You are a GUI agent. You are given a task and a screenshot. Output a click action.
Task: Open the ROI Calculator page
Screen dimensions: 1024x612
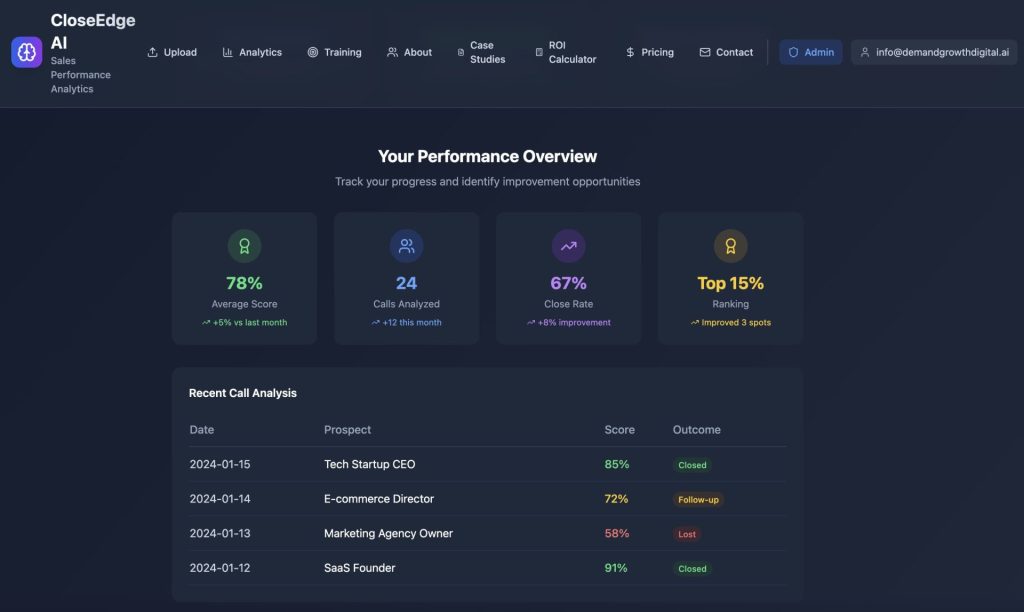click(566, 52)
